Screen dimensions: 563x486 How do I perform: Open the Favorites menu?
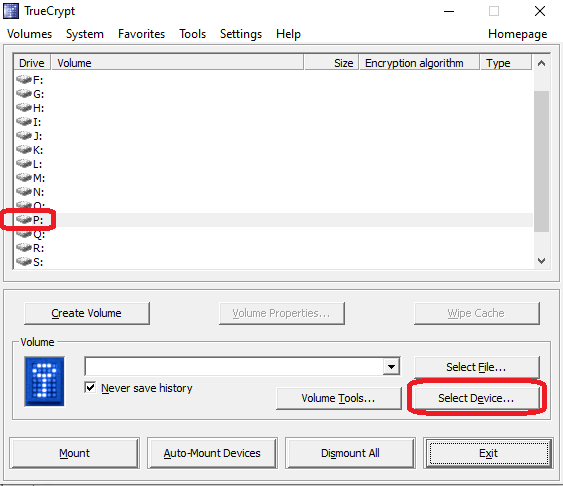point(141,34)
